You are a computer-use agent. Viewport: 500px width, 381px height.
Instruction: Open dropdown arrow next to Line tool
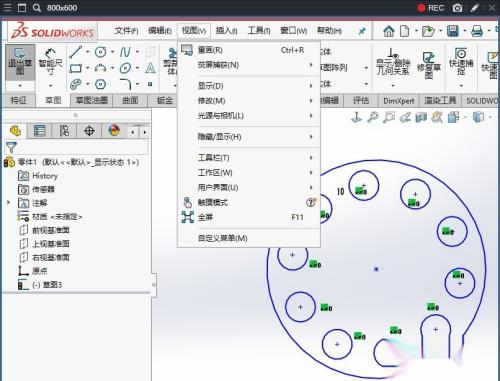pos(88,52)
